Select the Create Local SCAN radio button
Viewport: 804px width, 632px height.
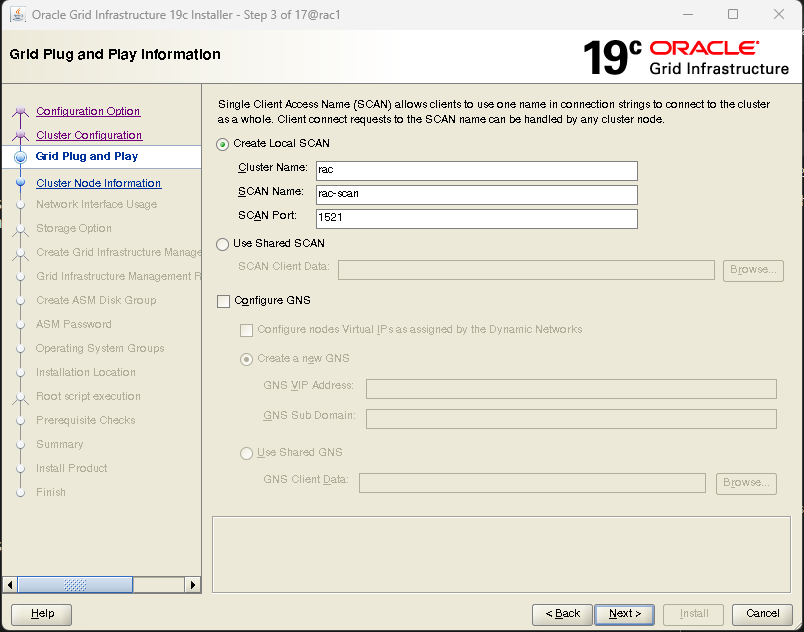coord(223,145)
